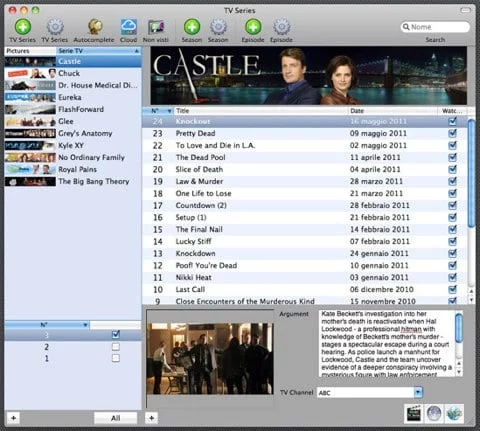This screenshot has height=431, width=480.
Task: Click the globe web icon at bottom right
Action: 434,414
